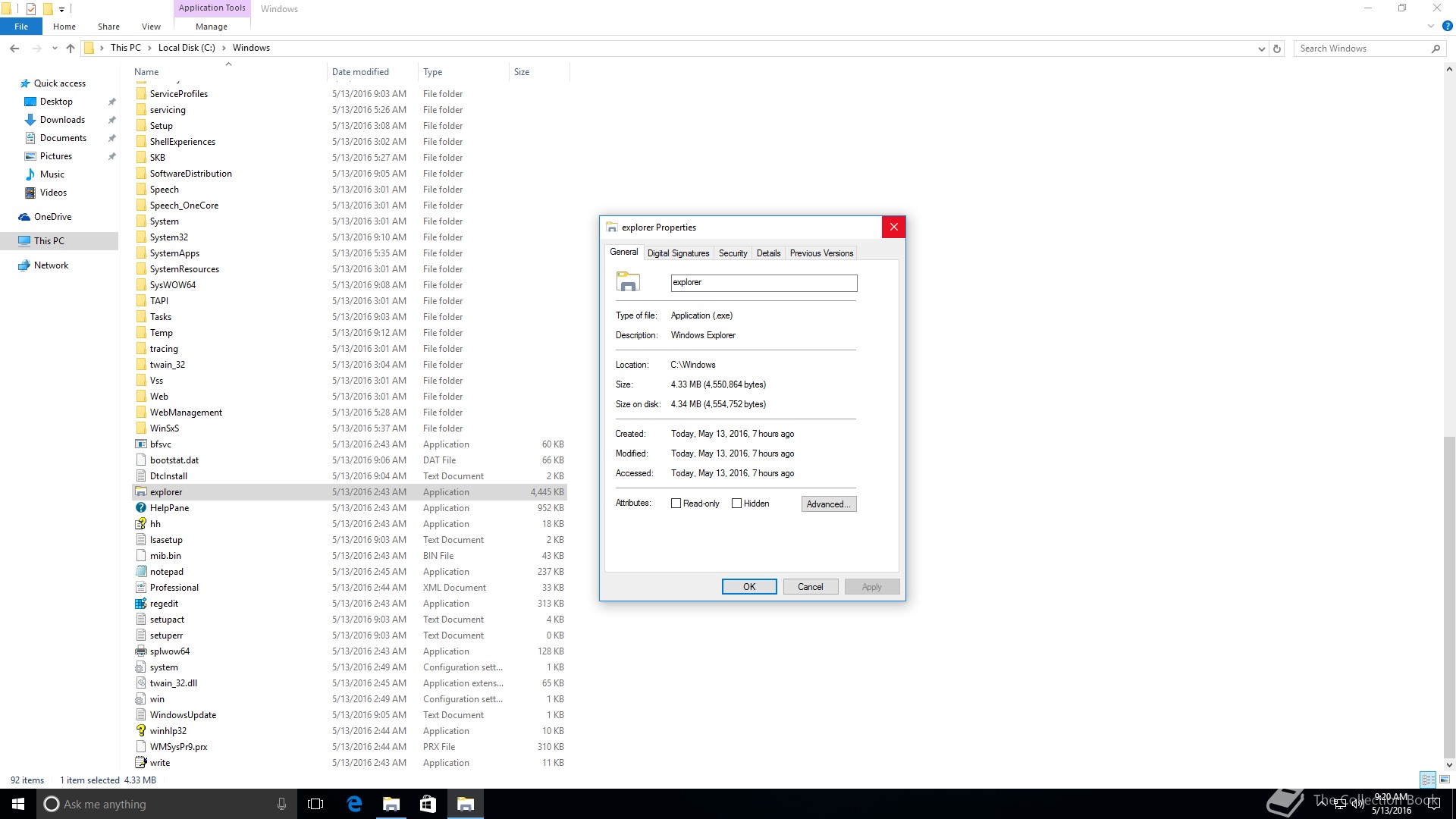Image resolution: width=1456 pixels, height=819 pixels.
Task: Click the file list vertical scrollbar
Action: coord(1449,595)
